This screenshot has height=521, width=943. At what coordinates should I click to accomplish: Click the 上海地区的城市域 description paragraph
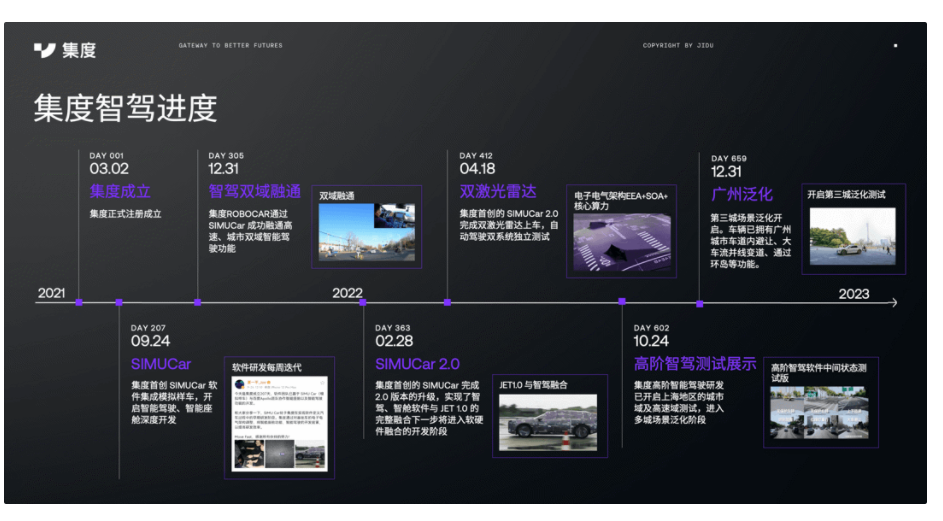point(679,402)
